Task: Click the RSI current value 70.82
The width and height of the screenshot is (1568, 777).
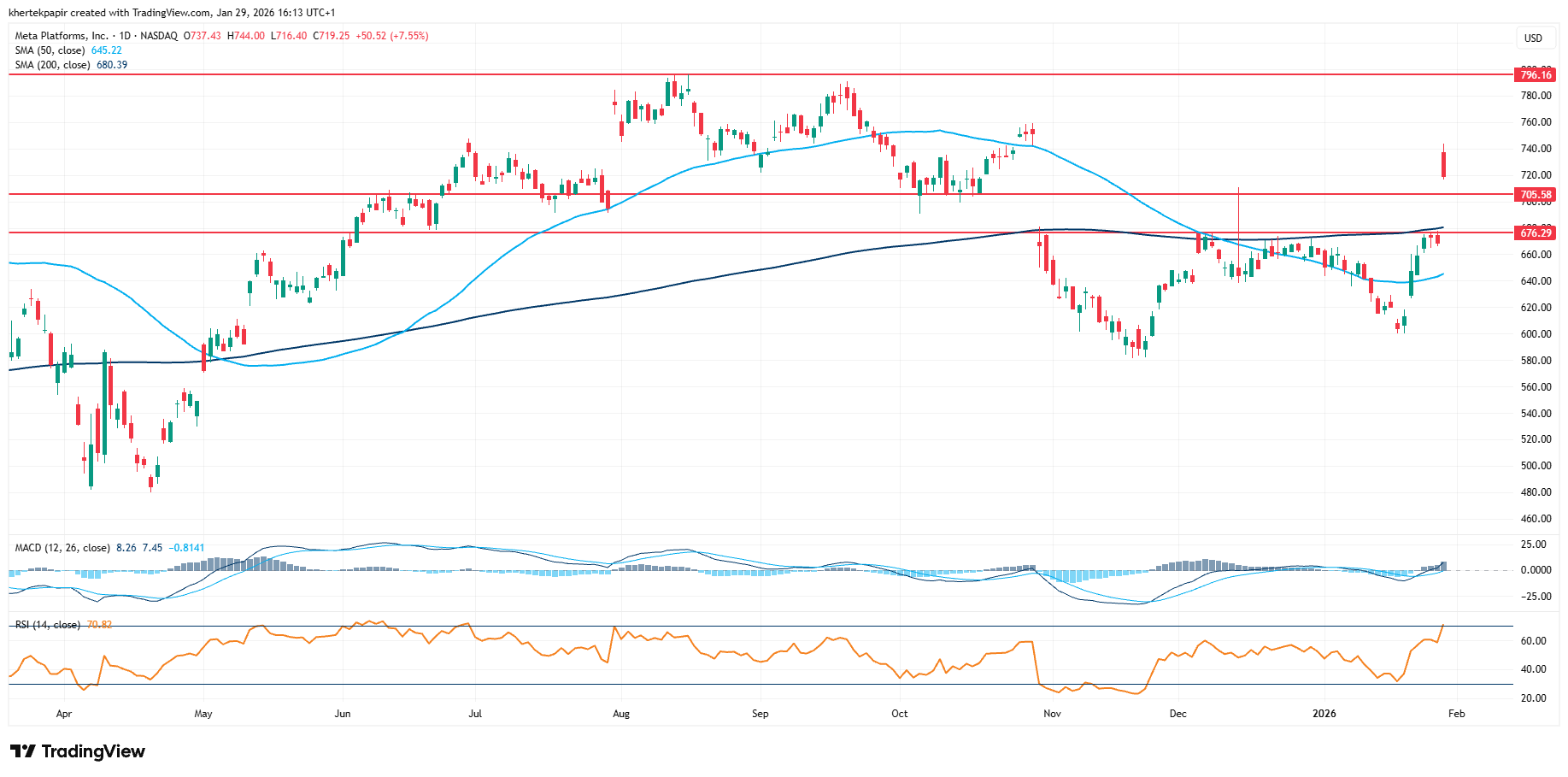Action: tap(99, 625)
